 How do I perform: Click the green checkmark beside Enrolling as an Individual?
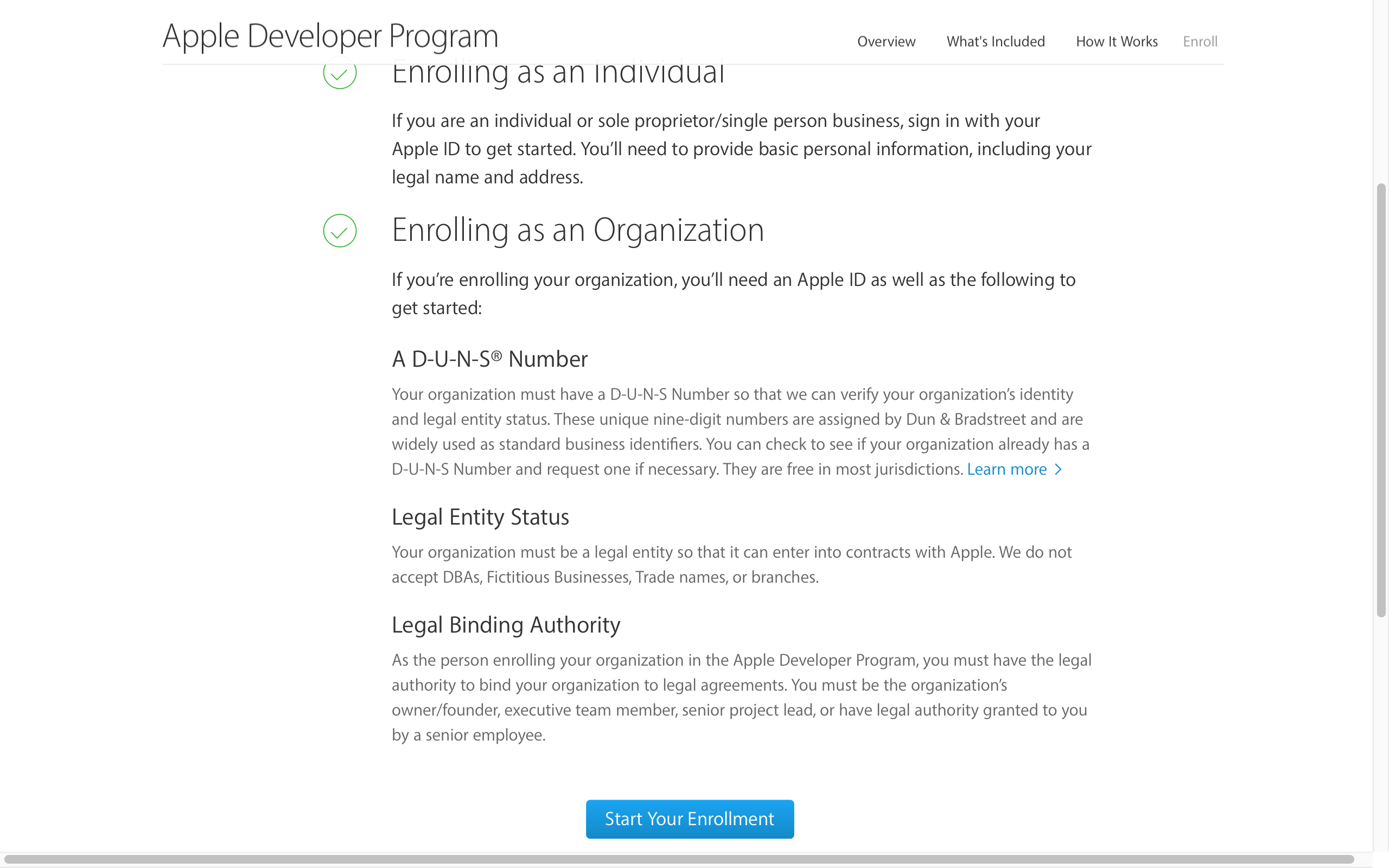[340, 73]
